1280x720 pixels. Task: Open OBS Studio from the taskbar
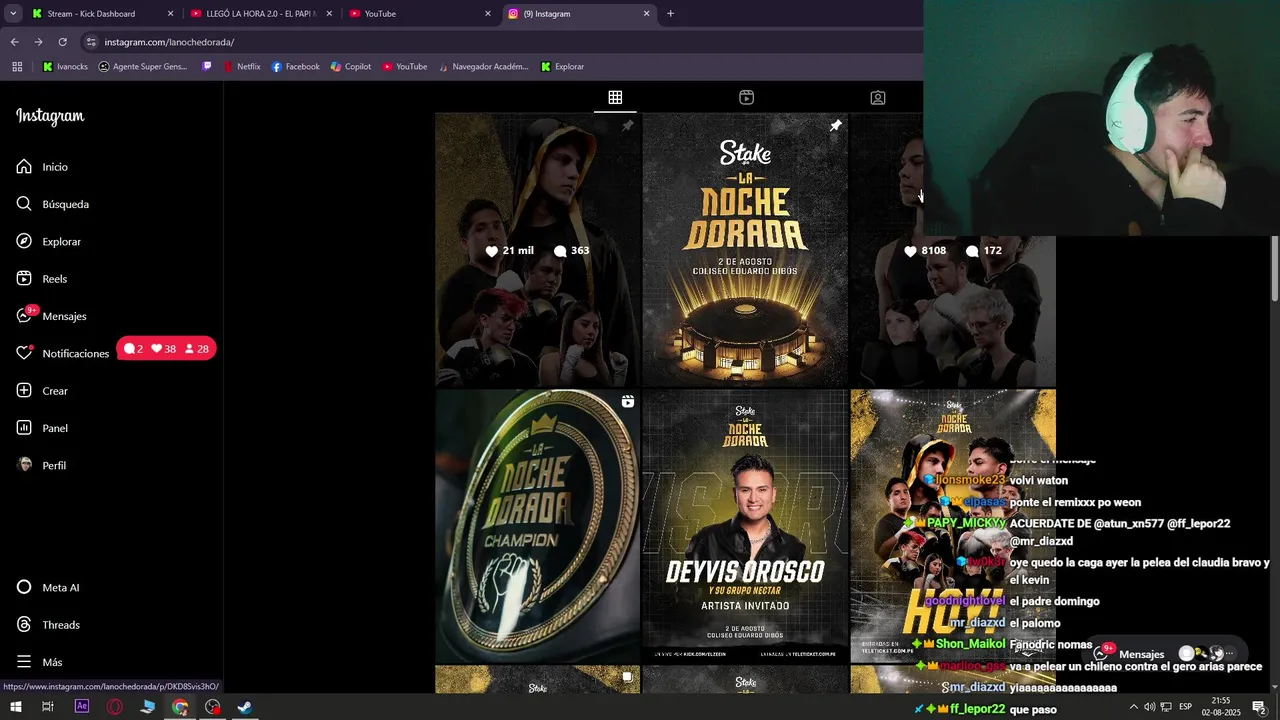click(213, 707)
